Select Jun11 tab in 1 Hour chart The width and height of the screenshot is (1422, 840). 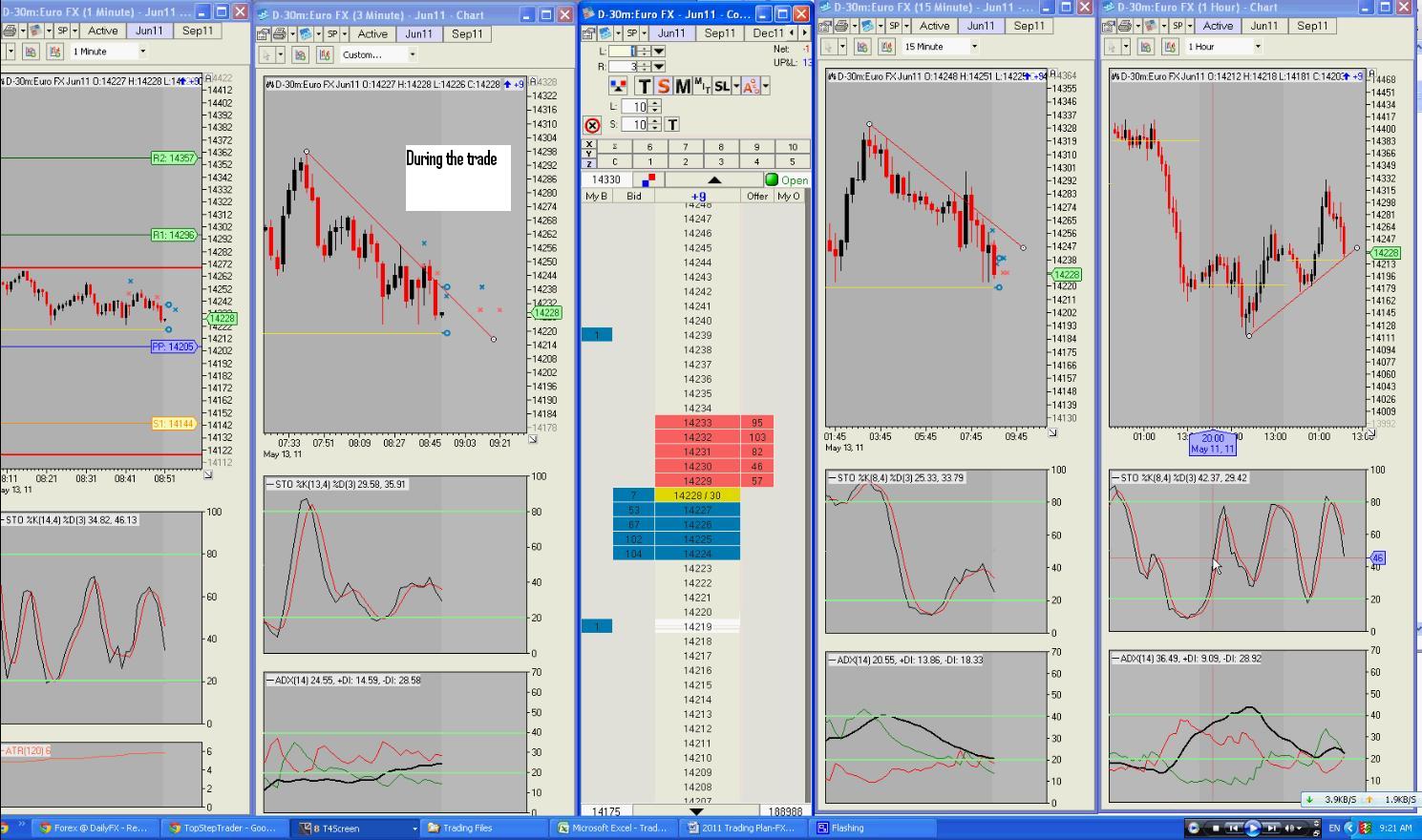(x=1264, y=26)
